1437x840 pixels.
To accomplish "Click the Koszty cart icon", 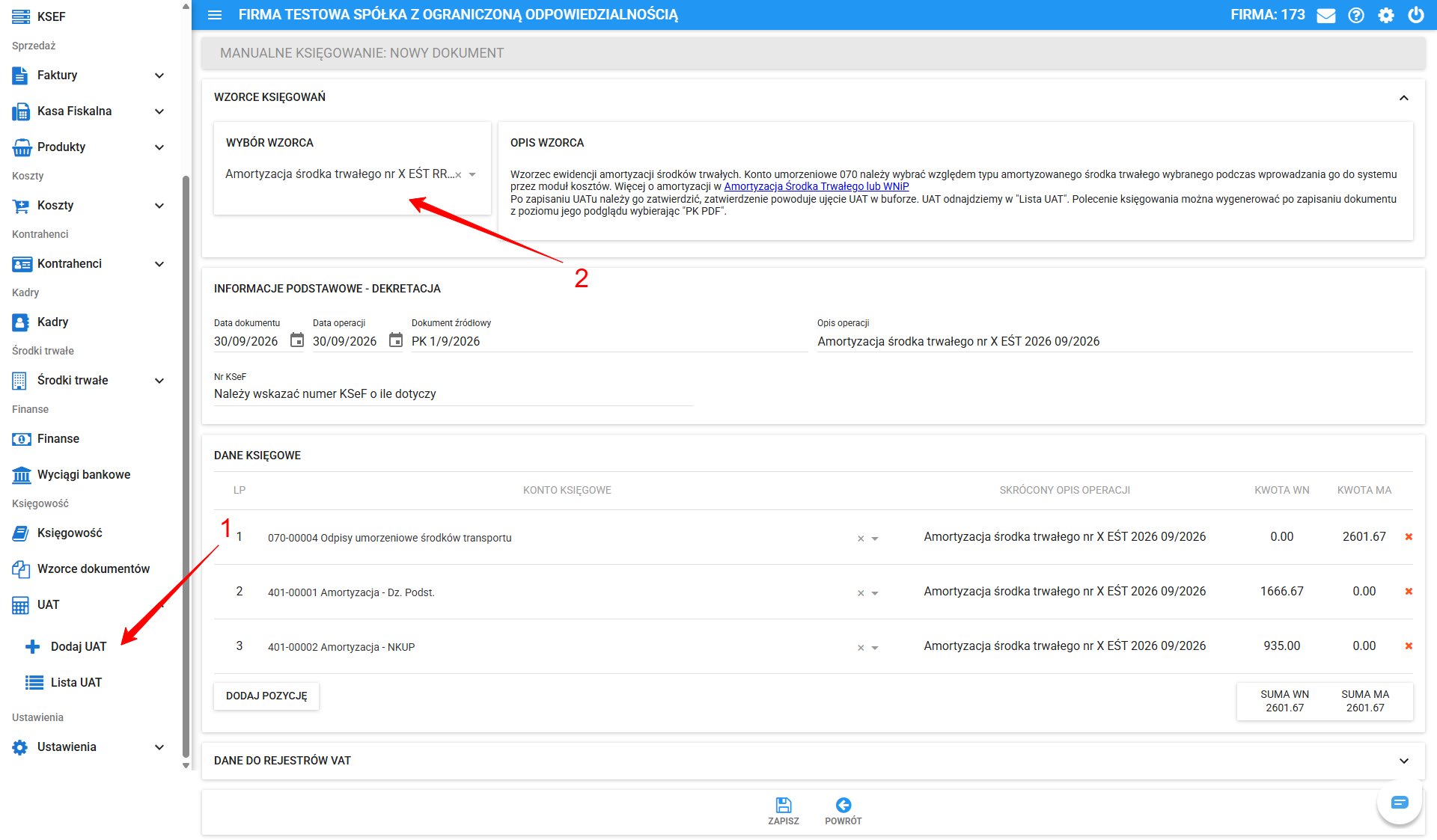I will point(21,206).
